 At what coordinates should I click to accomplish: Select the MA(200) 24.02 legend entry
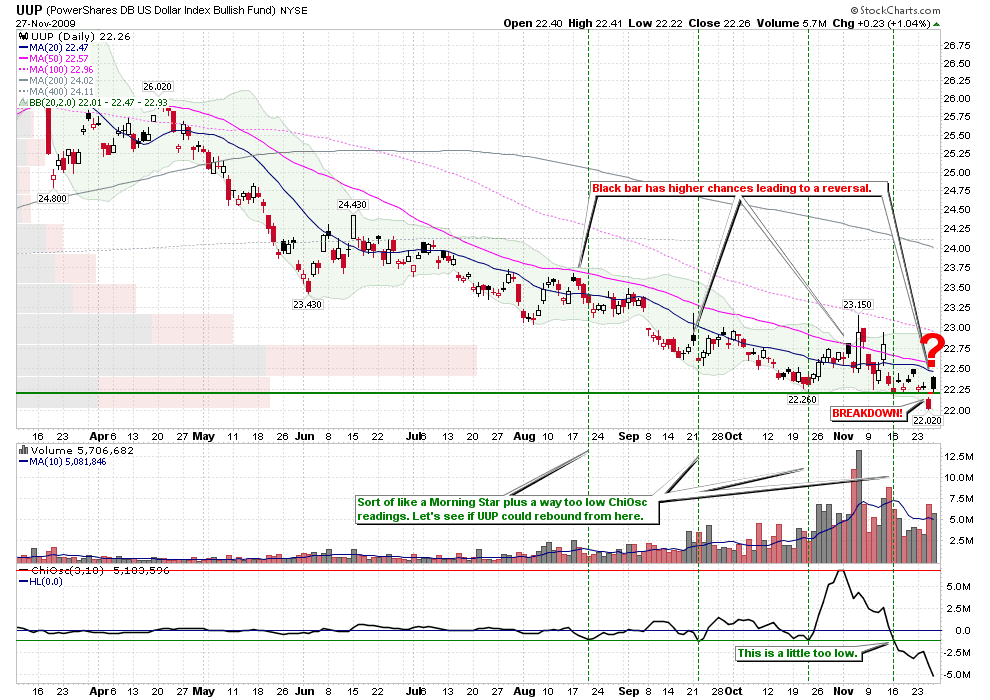point(56,80)
